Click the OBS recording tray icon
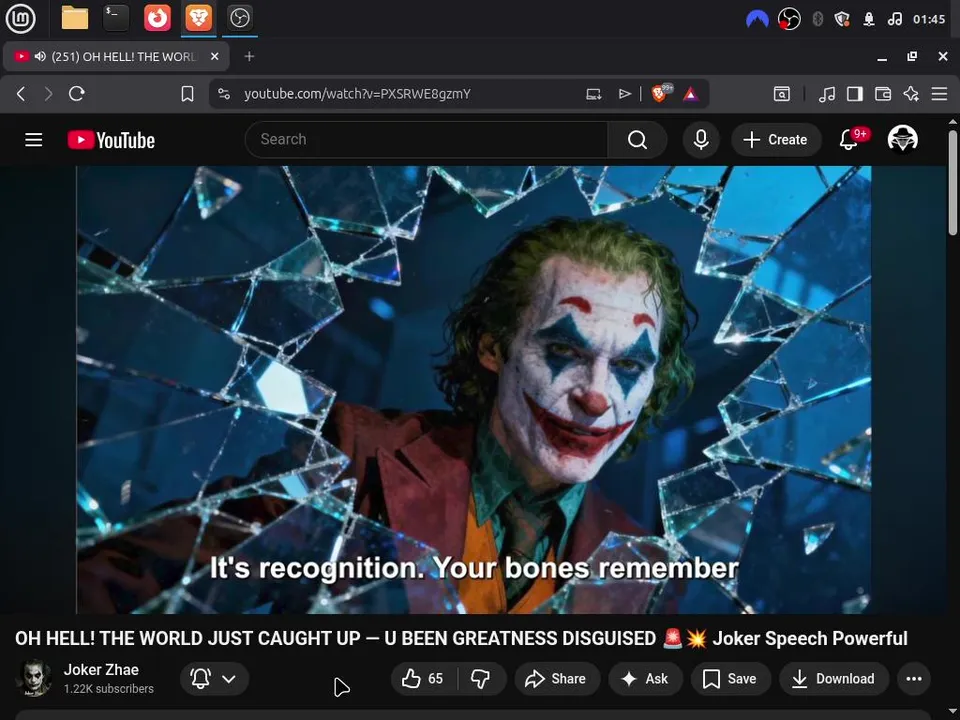 click(x=789, y=19)
